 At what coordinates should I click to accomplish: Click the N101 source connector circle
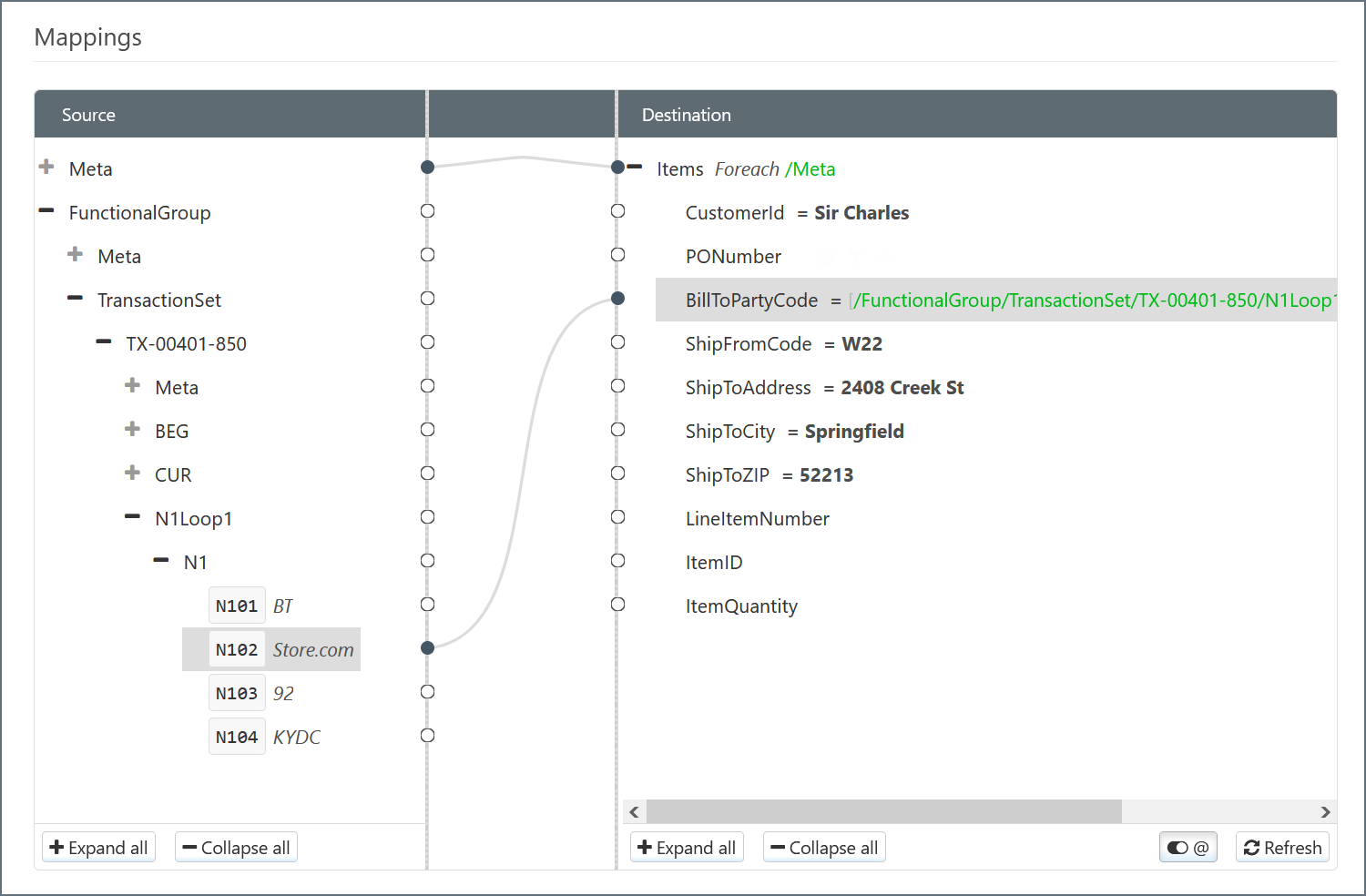(x=427, y=604)
